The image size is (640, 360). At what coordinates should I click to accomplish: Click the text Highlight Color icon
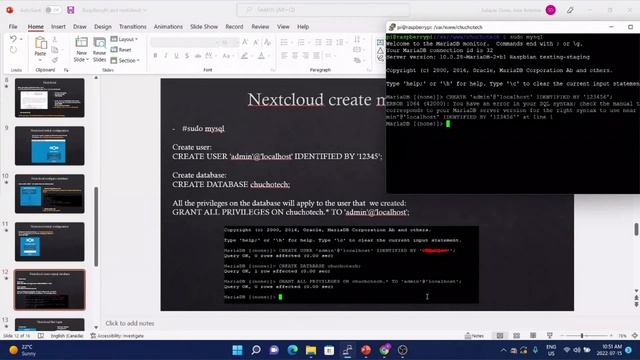coord(244,56)
